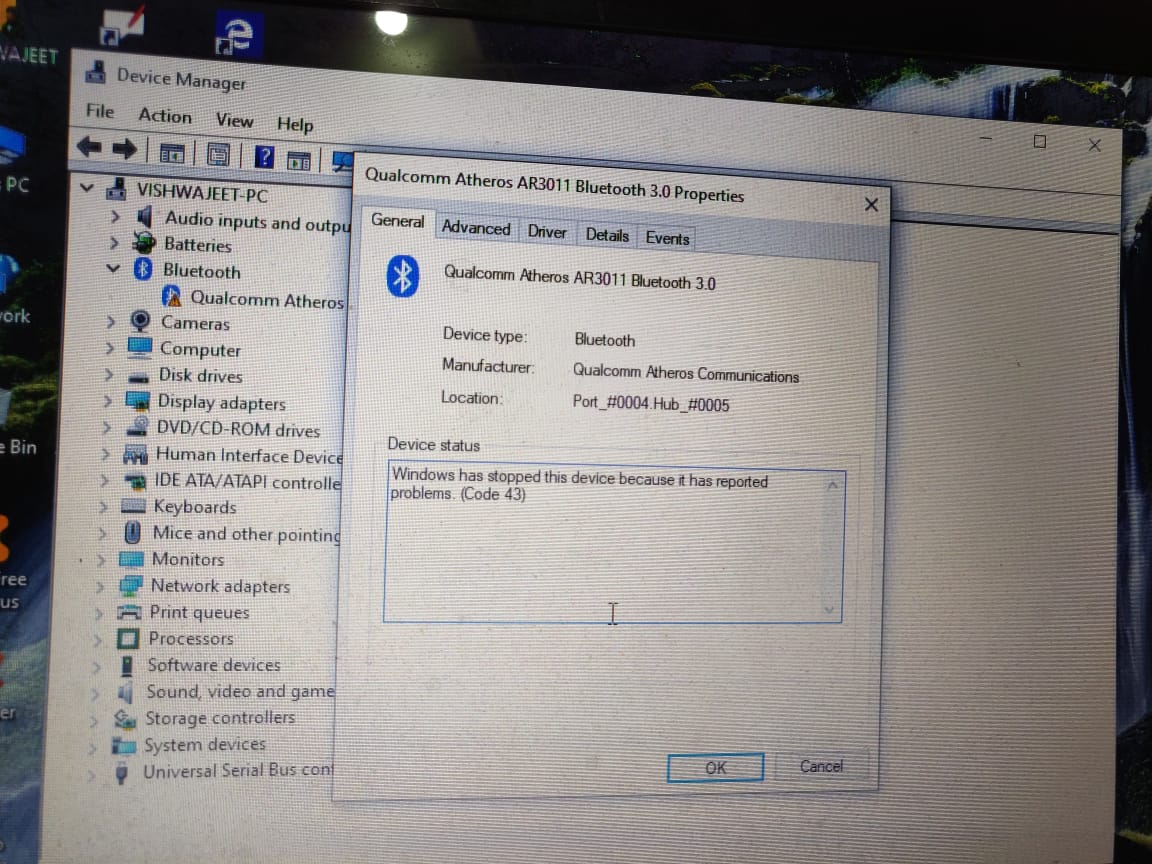Click the VISHWAJEET-PC computer root icon
Image resolution: width=1152 pixels, height=864 pixels.
[x=116, y=189]
